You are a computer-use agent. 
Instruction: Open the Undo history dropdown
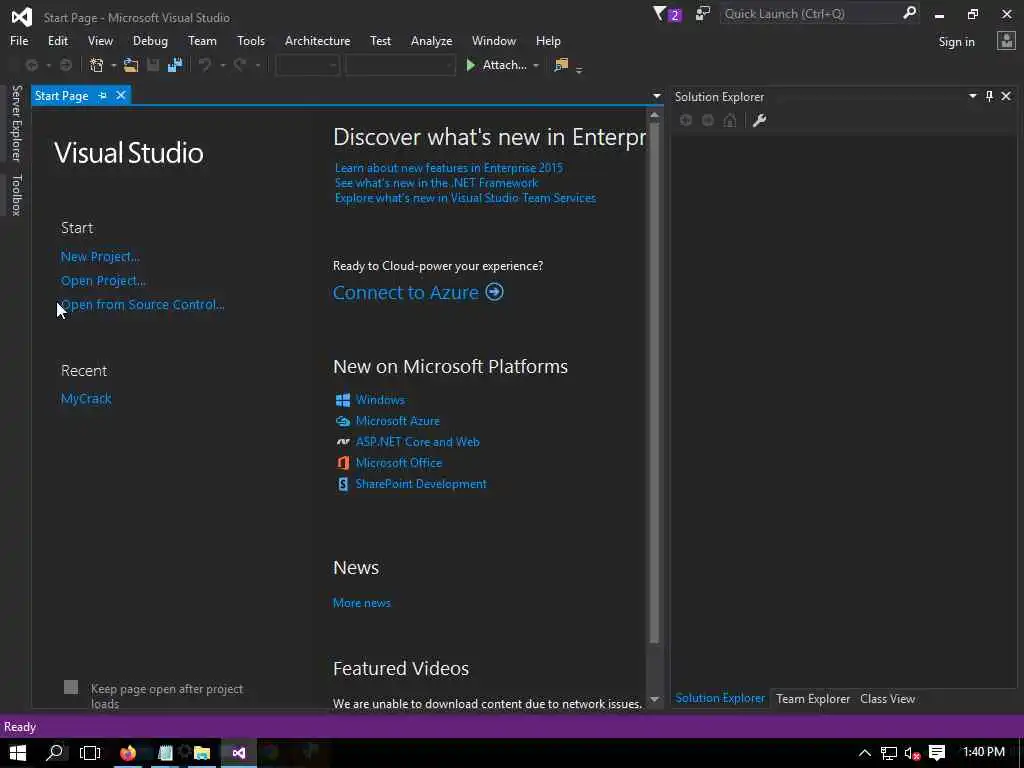pos(222,65)
